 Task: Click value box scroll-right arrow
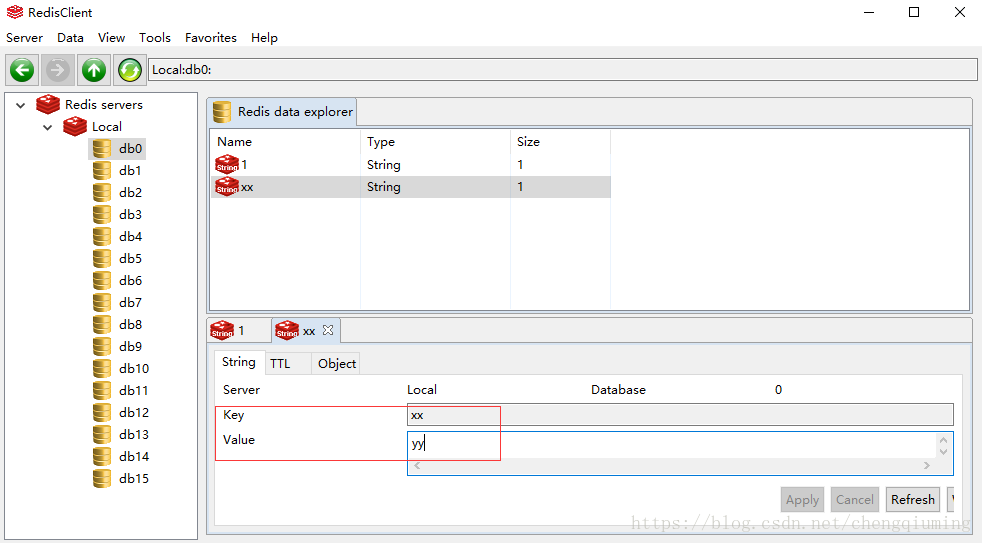click(x=927, y=465)
